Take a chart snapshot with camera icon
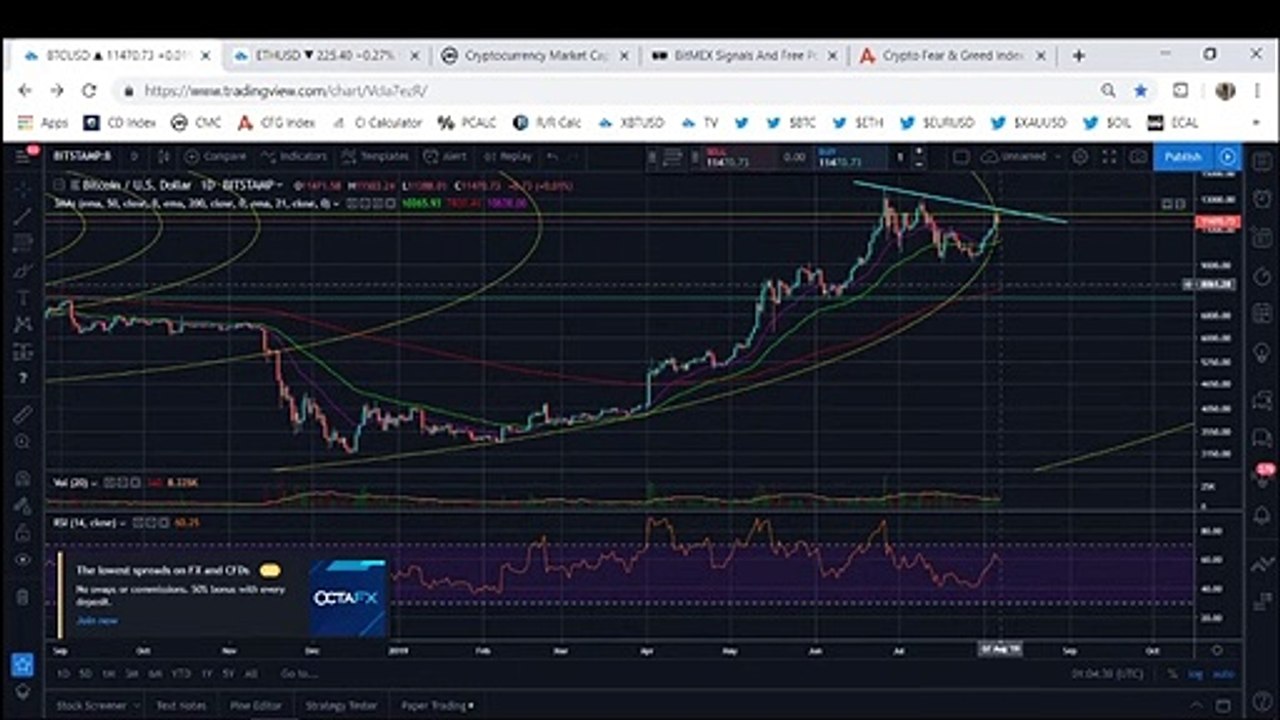Screen dimensions: 1280x720 tap(1138, 157)
